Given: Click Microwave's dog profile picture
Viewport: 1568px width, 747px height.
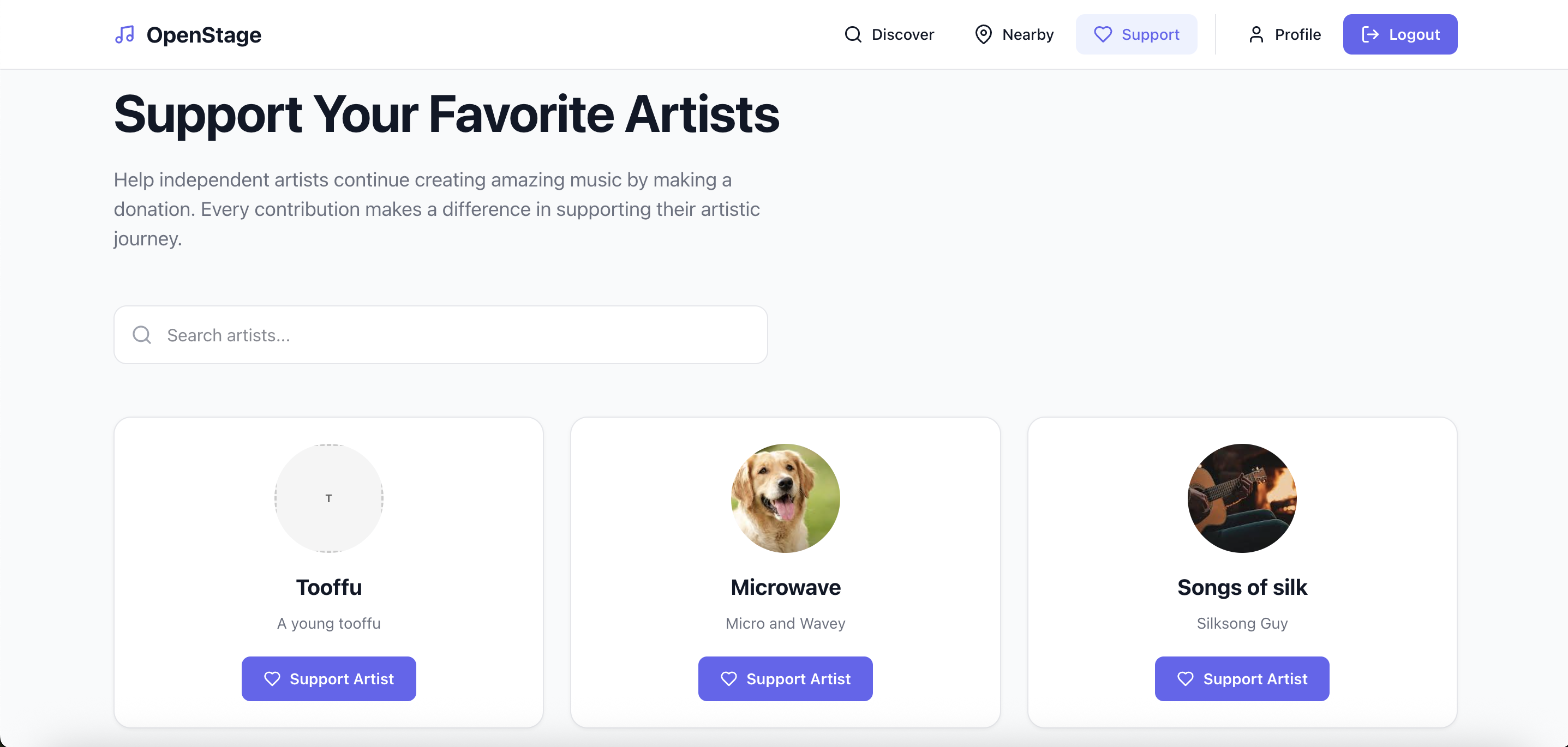Looking at the screenshot, I should [x=785, y=499].
